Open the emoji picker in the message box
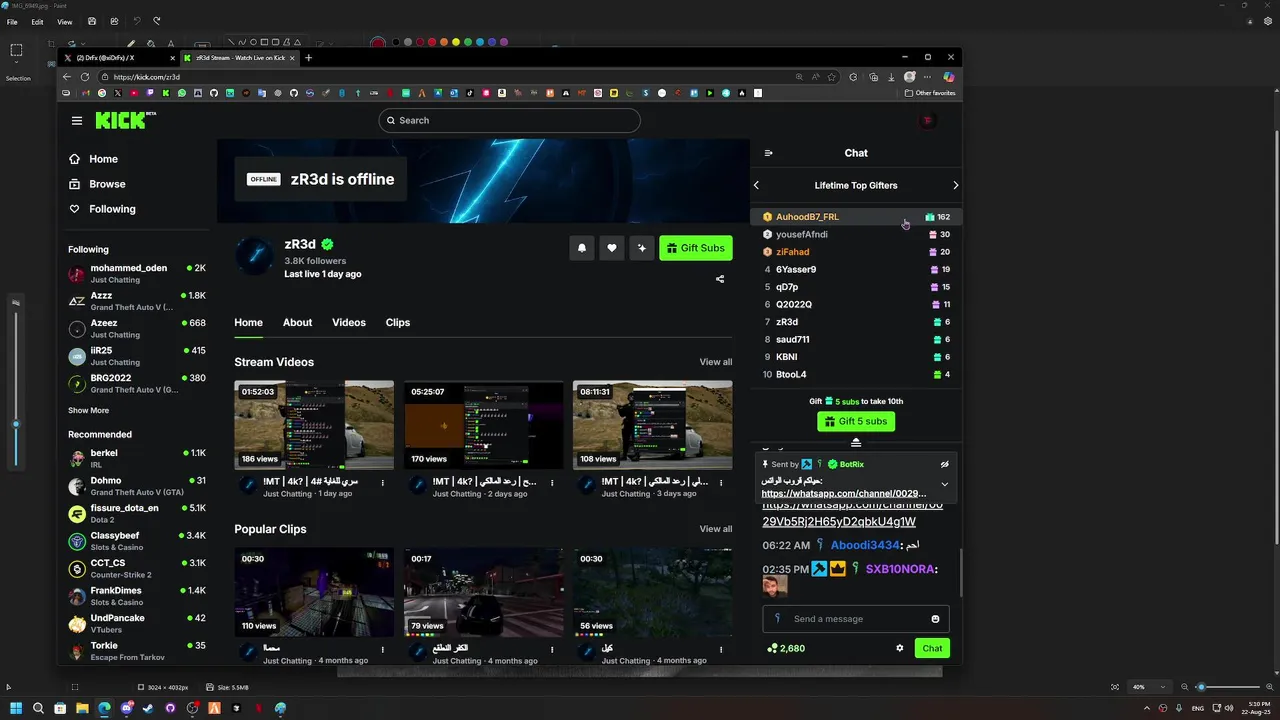 935,619
